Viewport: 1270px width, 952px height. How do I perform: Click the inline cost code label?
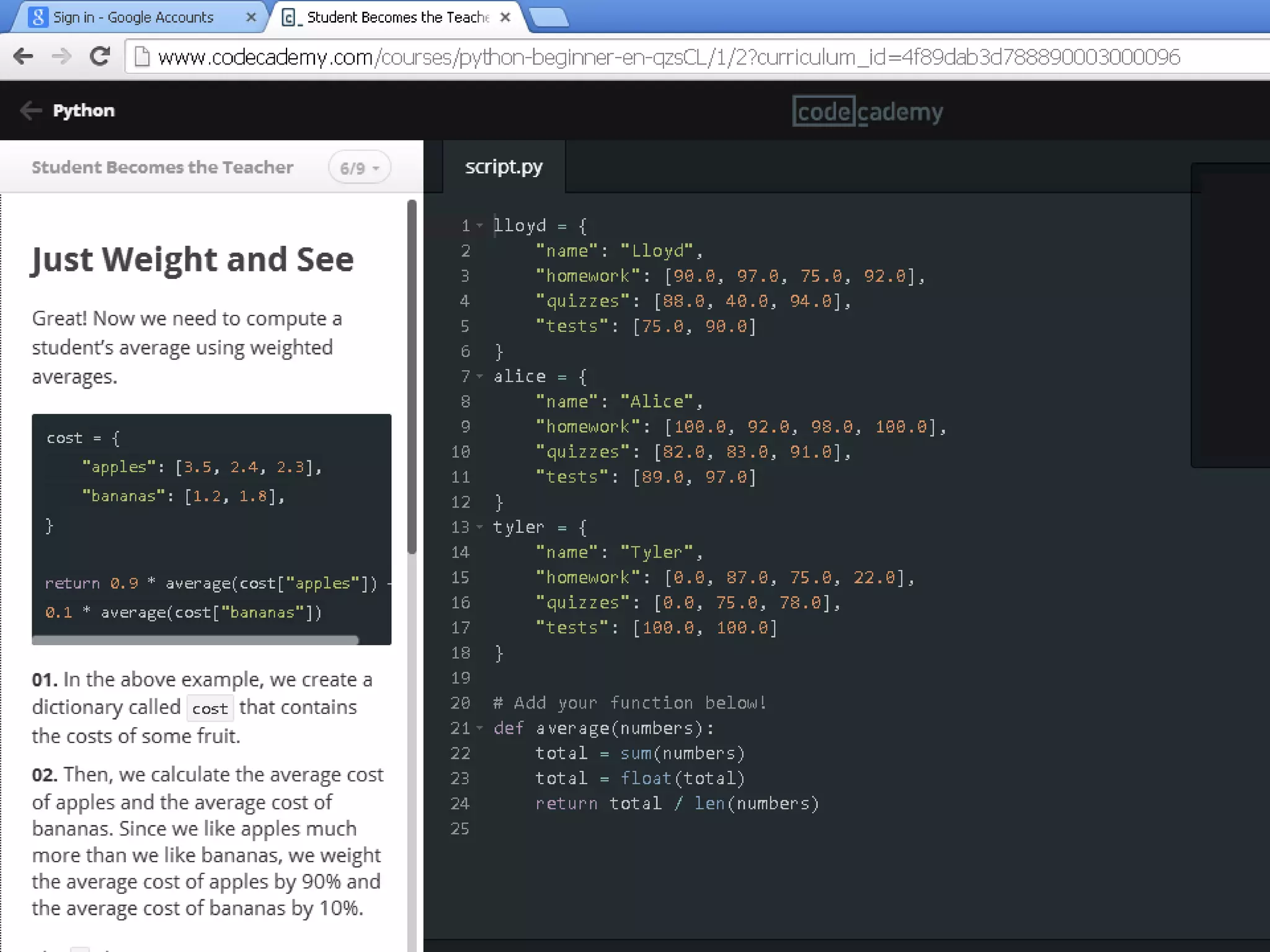click(210, 708)
